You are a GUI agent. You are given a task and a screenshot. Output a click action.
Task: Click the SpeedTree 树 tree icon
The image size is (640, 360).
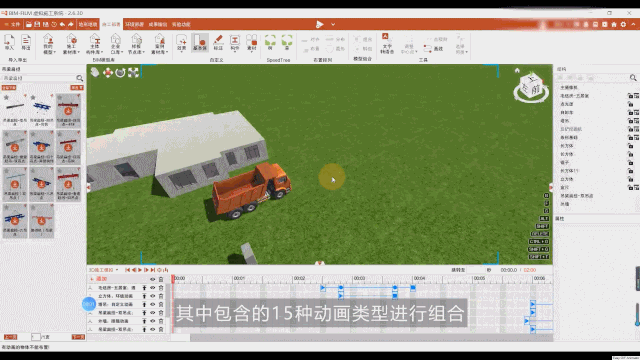270,42
